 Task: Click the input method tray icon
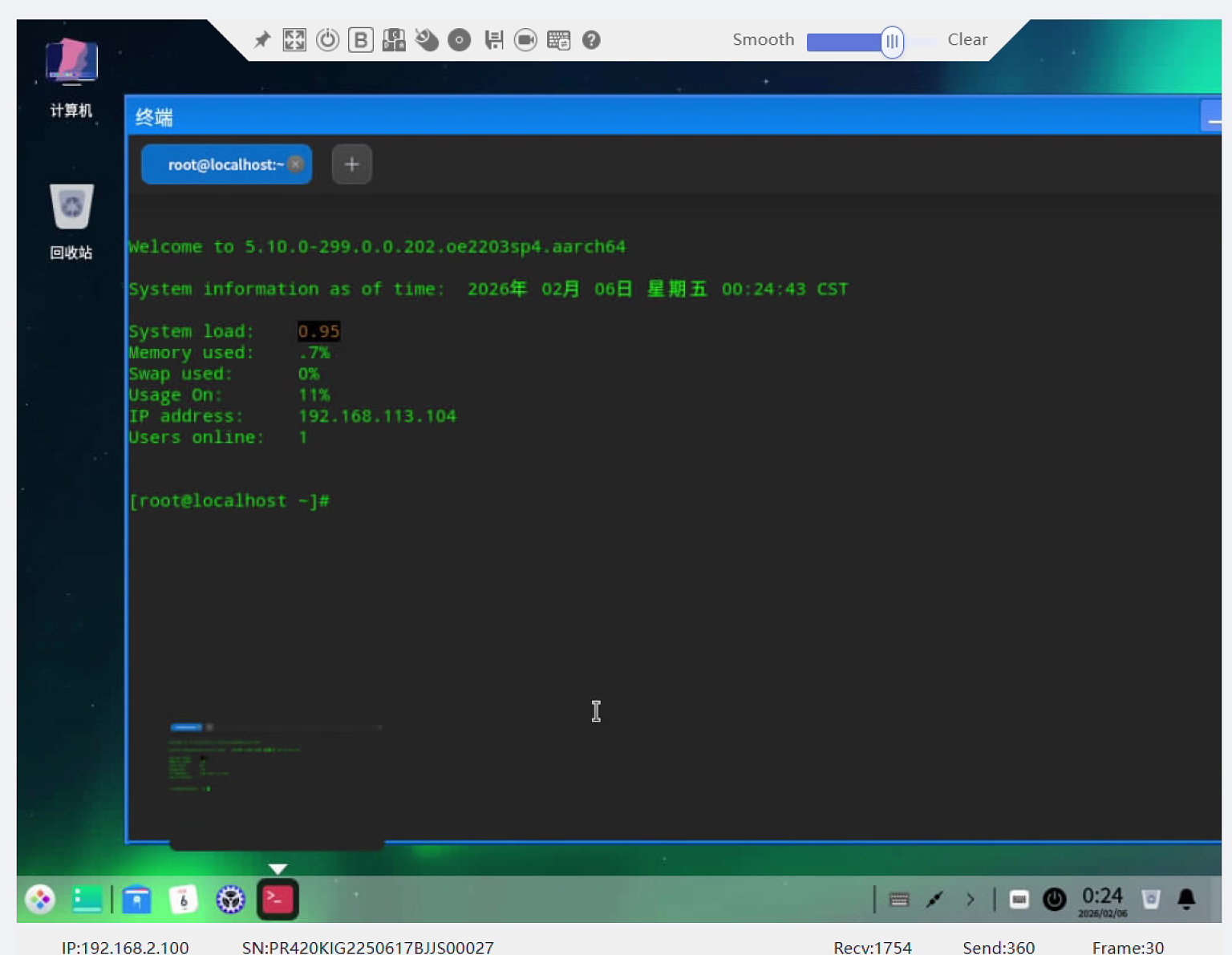[x=1019, y=900]
